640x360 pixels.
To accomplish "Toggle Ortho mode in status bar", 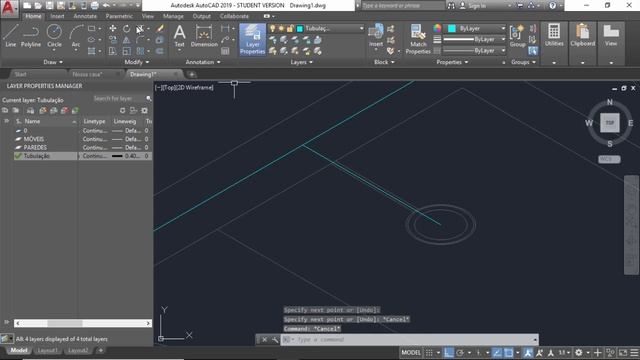I will [449, 353].
